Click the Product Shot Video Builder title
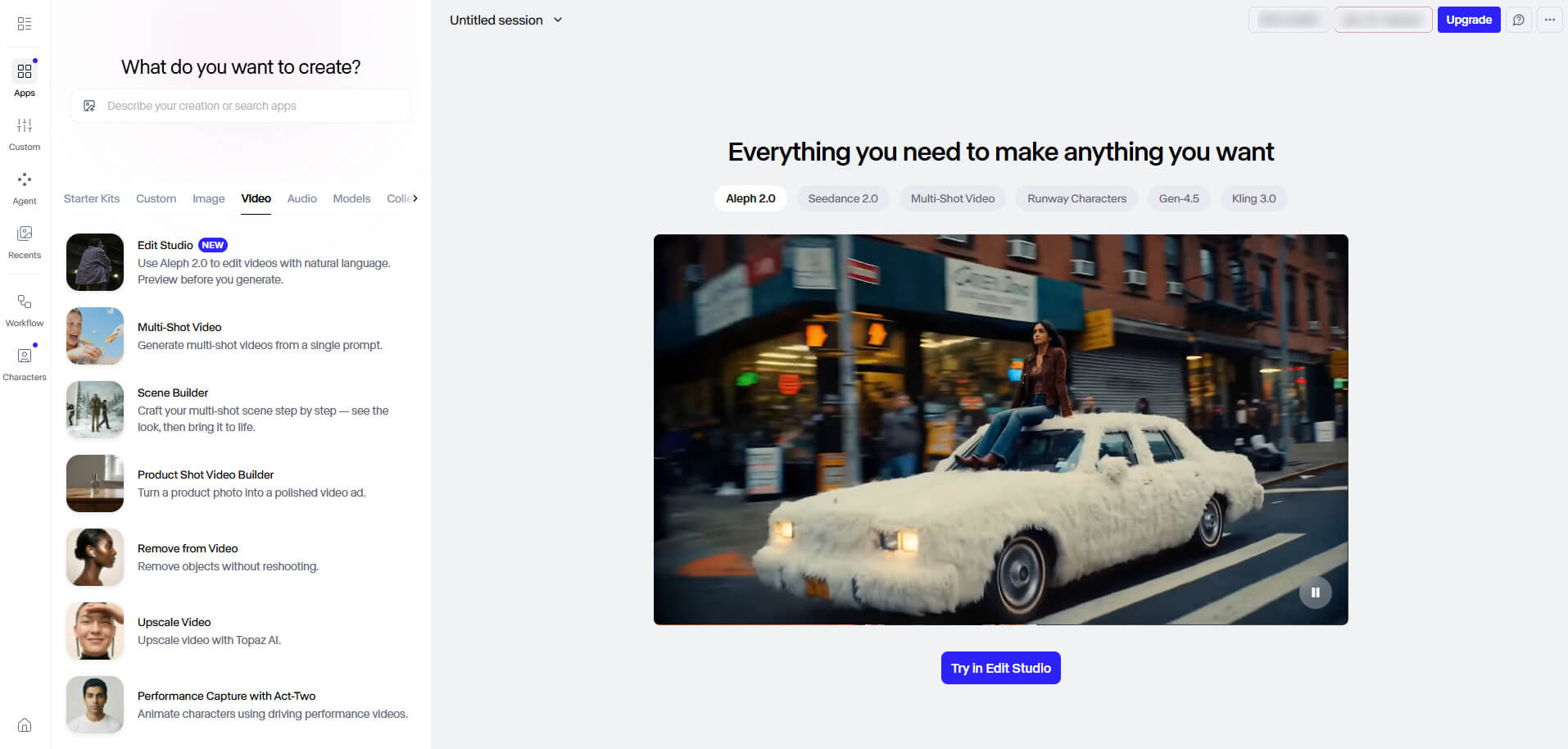Viewport: 1568px width, 749px height. pyautogui.click(x=206, y=474)
